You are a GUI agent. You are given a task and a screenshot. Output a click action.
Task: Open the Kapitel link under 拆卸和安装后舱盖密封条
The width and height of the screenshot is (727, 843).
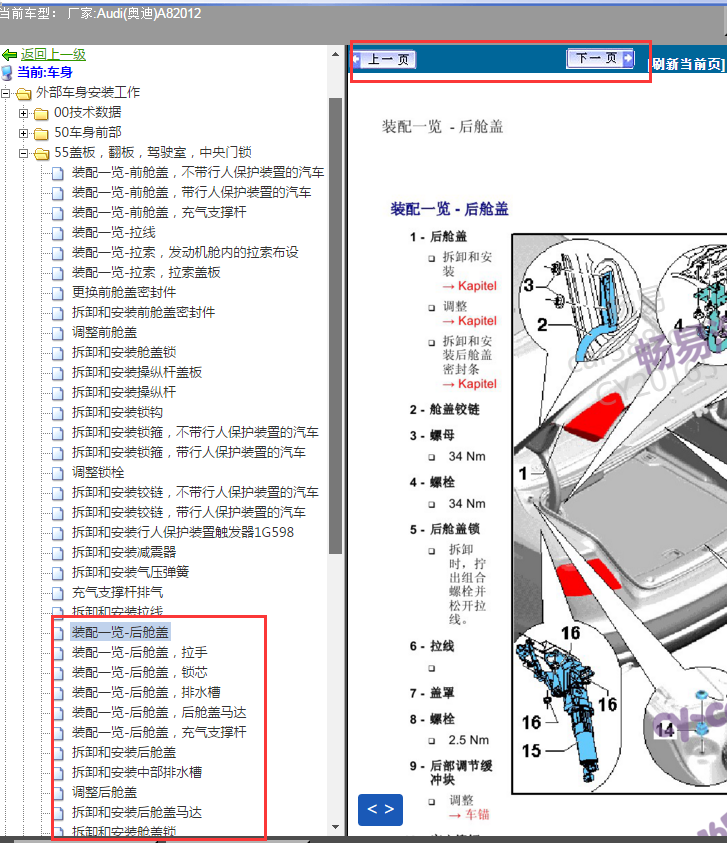click(469, 383)
